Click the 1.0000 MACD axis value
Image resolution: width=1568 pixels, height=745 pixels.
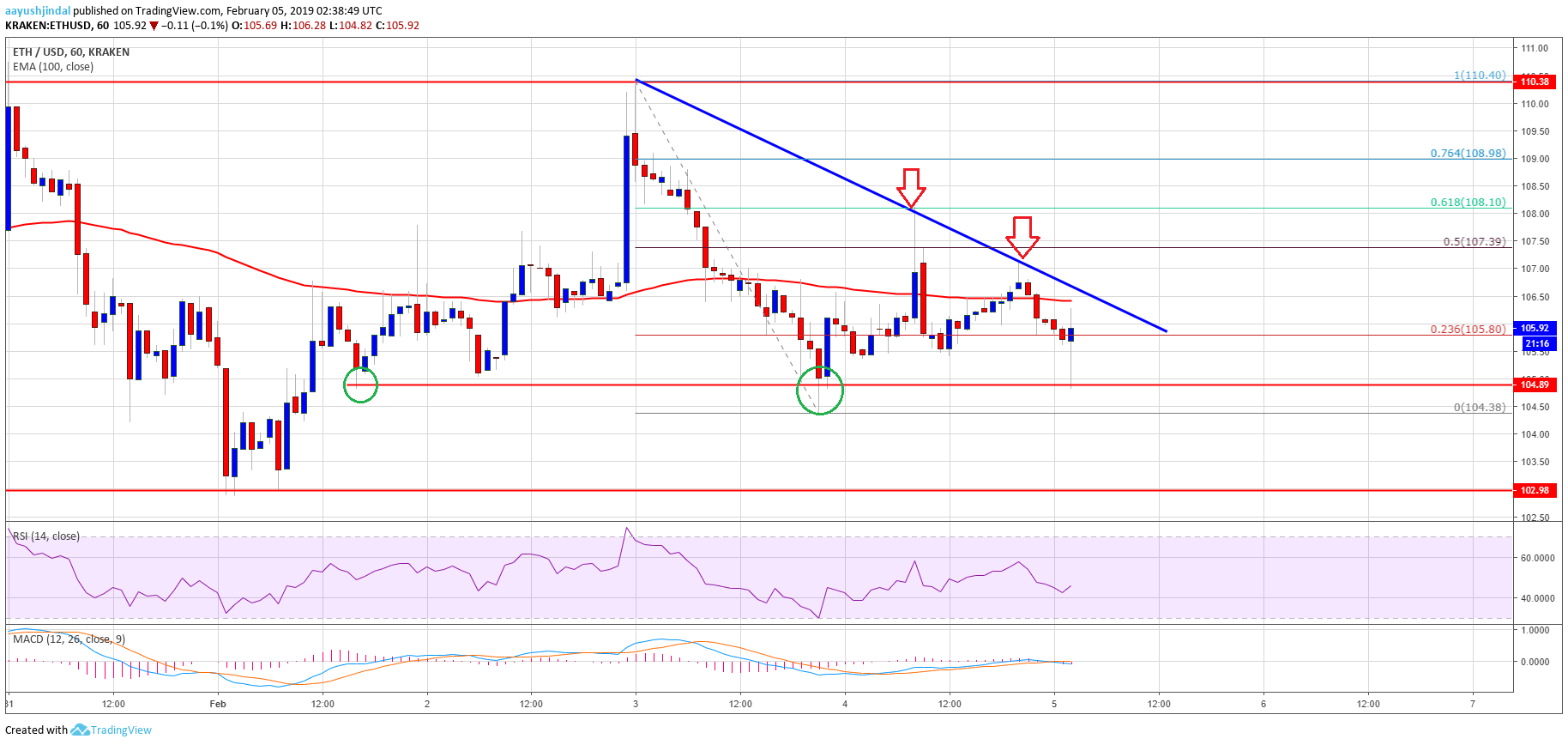(x=1535, y=630)
